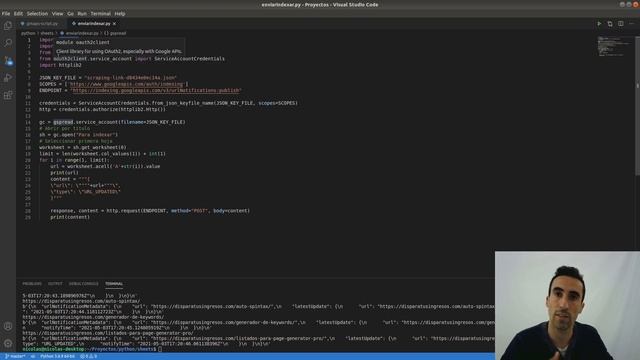Click the Python interpreter version in status bar
This screenshot has height=360, width=640.
(x=58, y=356)
